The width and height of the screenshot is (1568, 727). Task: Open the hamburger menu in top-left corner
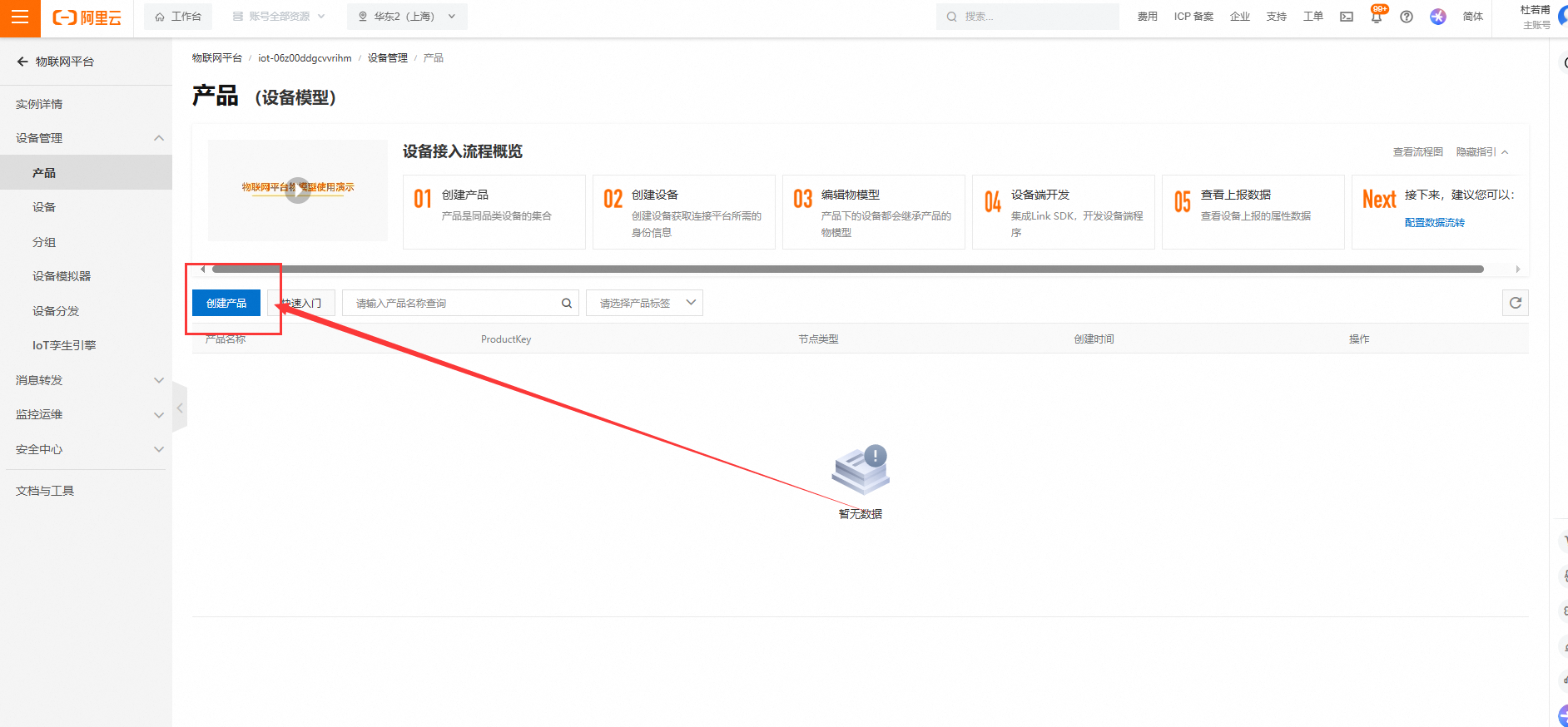click(20, 17)
